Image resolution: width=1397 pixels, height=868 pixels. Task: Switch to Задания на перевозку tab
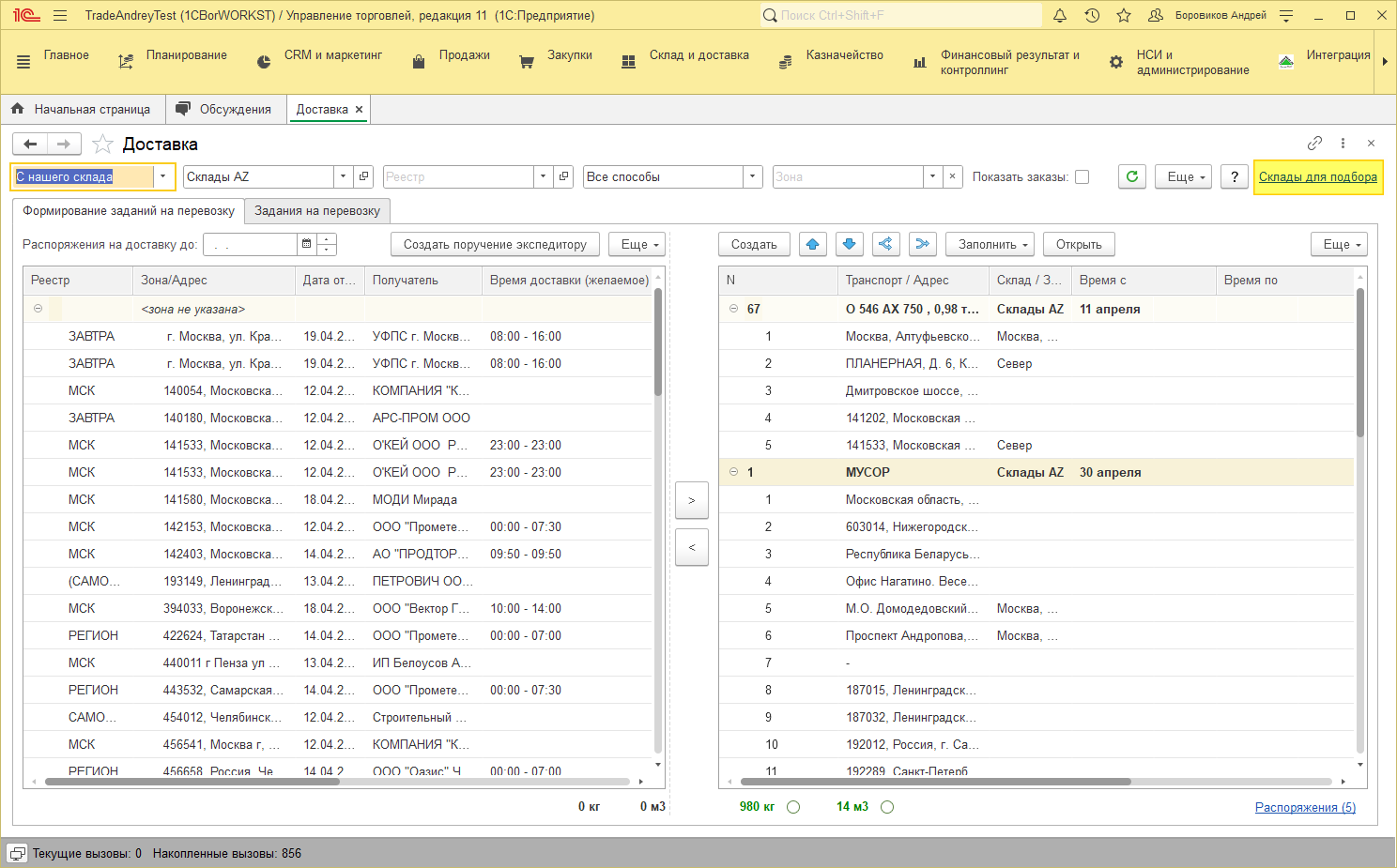tap(317, 211)
